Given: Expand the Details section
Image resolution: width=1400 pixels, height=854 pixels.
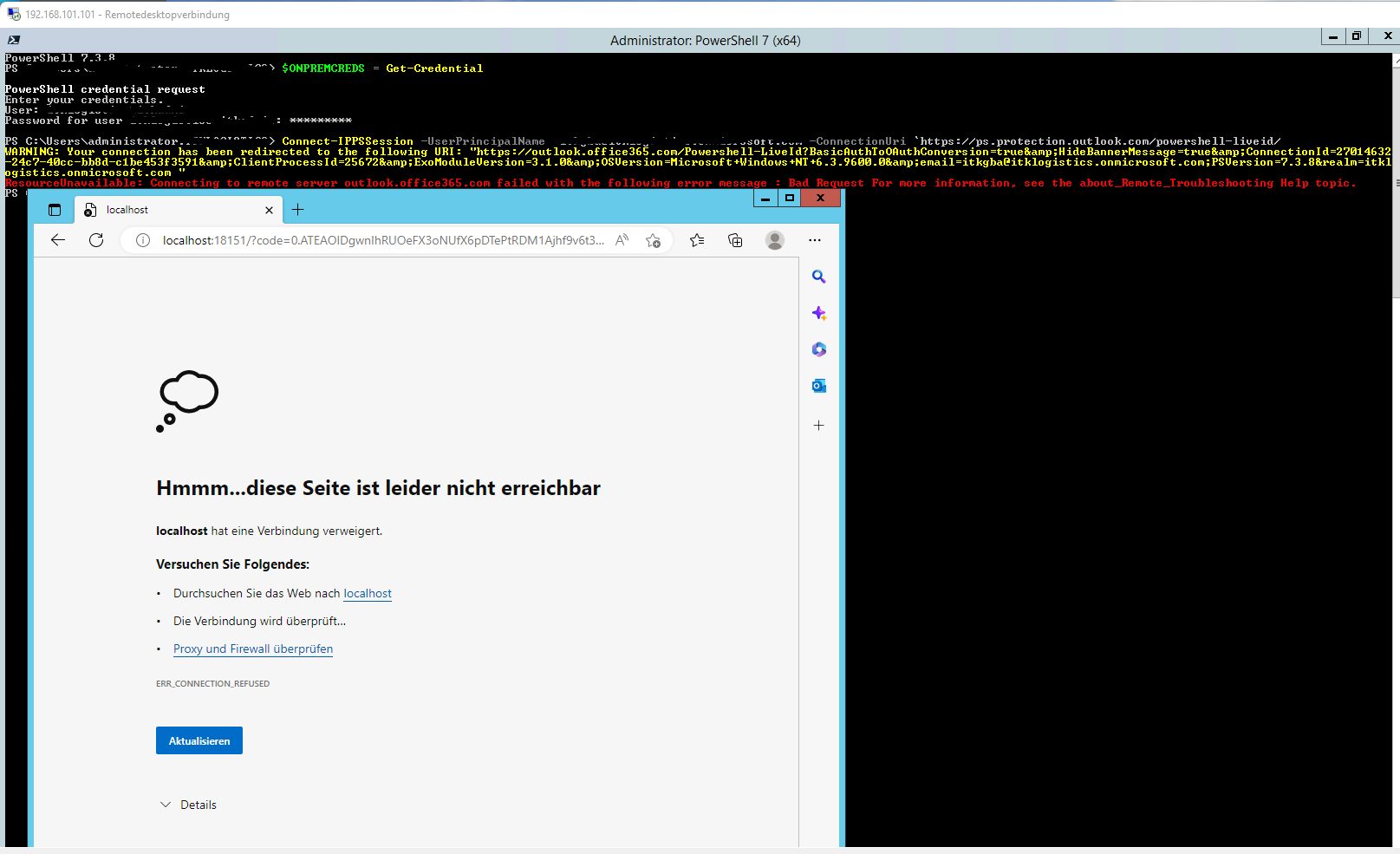Looking at the screenshot, I should coord(188,805).
